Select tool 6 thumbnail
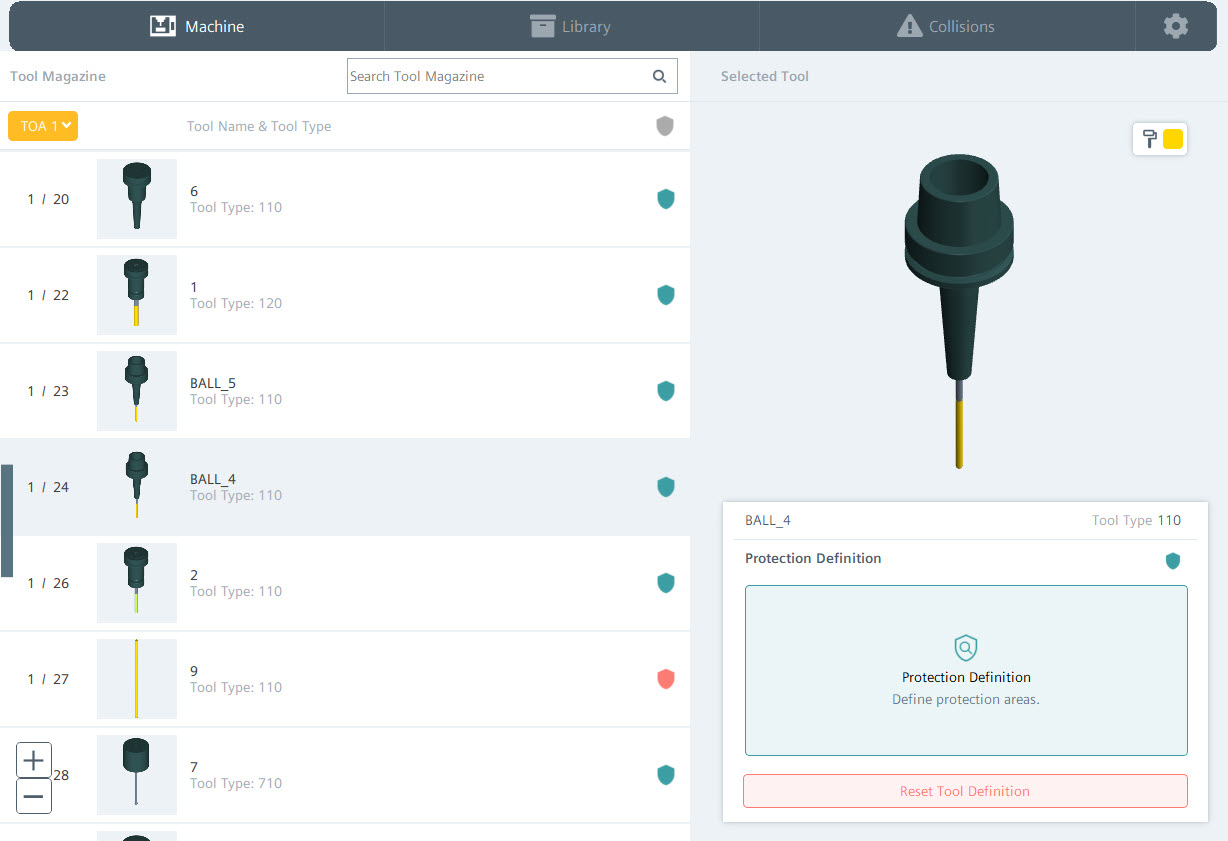 pos(137,199)
